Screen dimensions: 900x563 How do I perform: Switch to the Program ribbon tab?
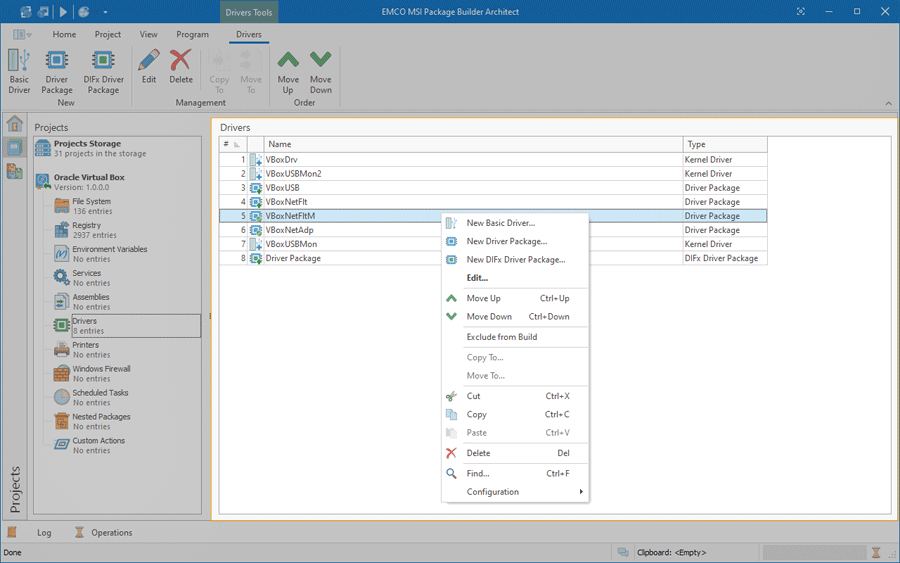point(192,34)
